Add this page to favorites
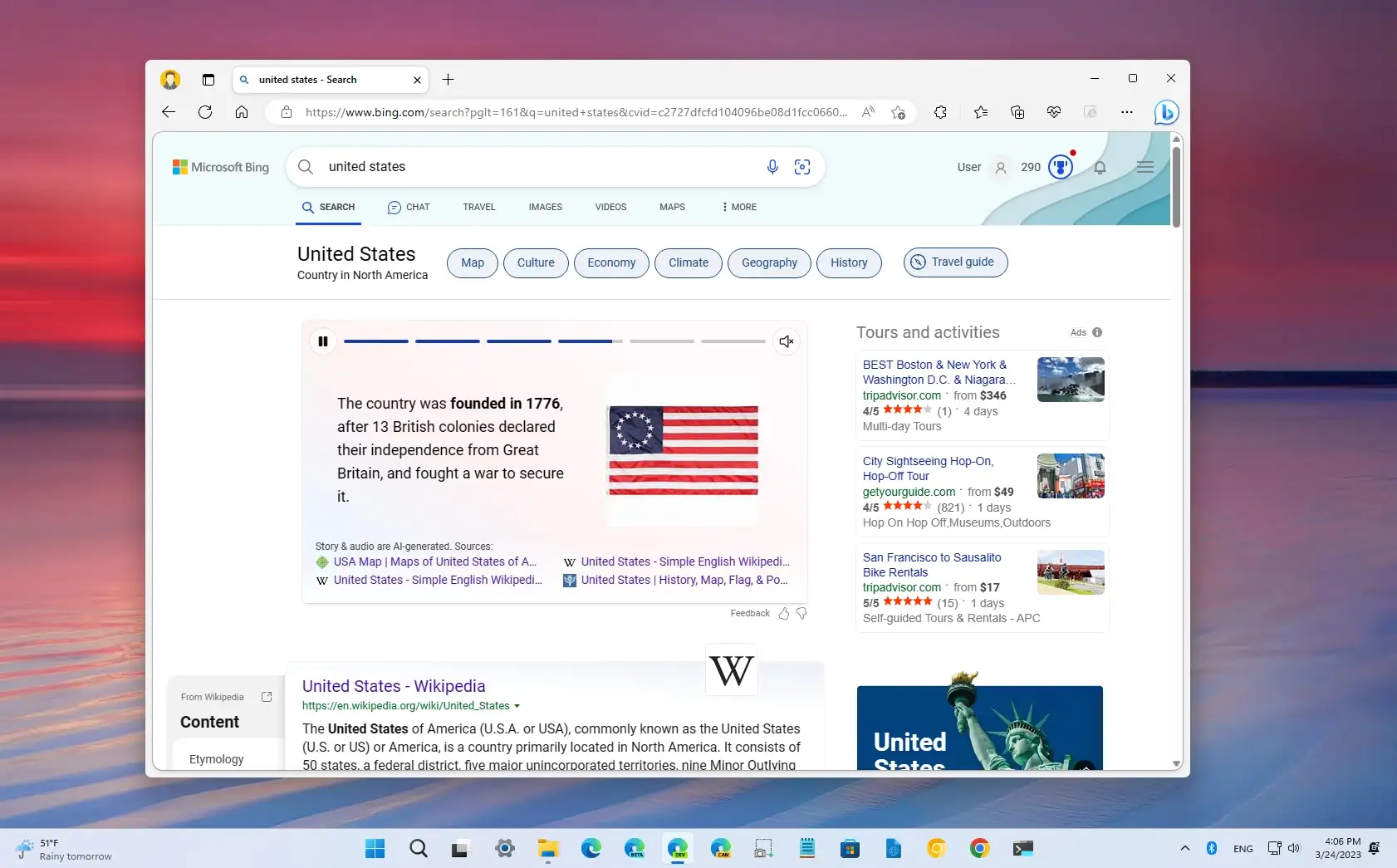The width and height of the screenshot is (1397, 868). click(898, 112)
